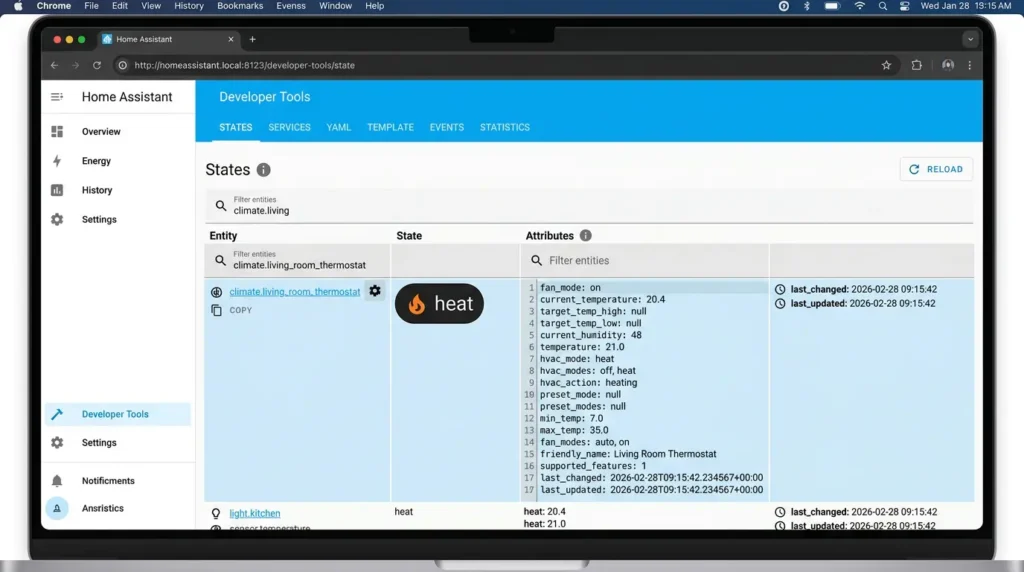
Task: Go back with the browser back arrow
Action: click(54, 65)
